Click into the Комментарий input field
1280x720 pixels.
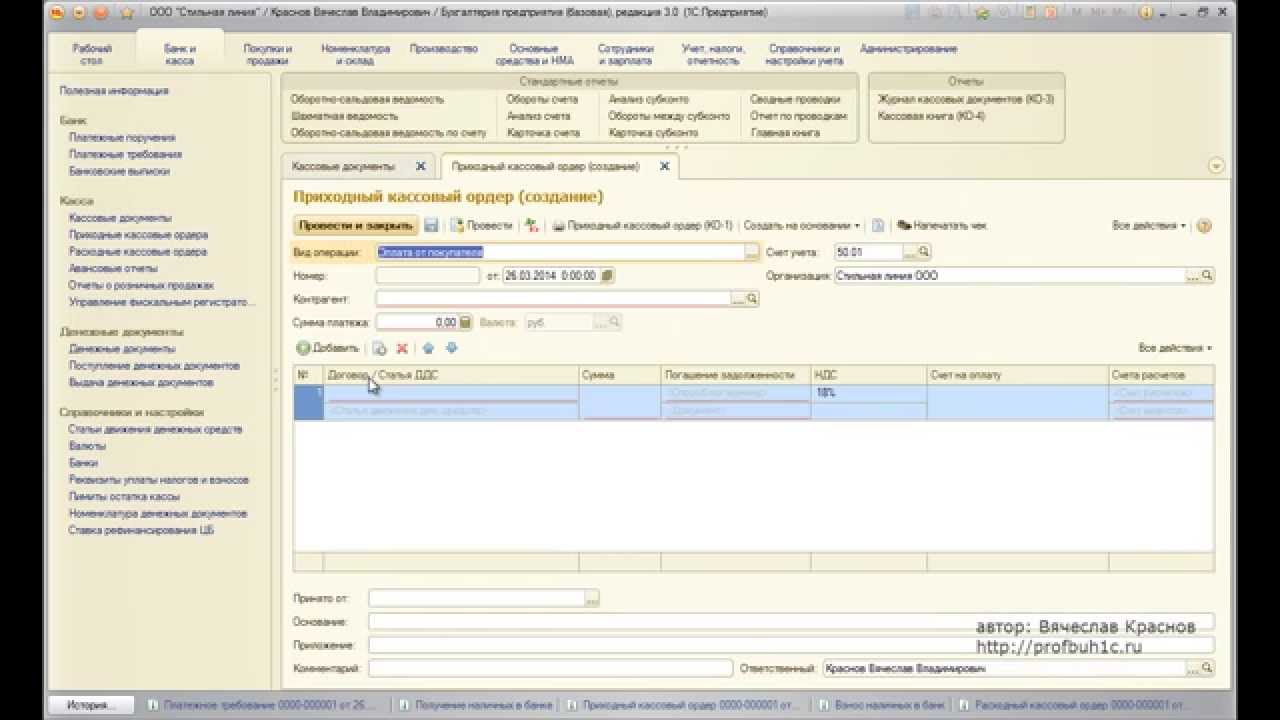click(x=550, y=668)
